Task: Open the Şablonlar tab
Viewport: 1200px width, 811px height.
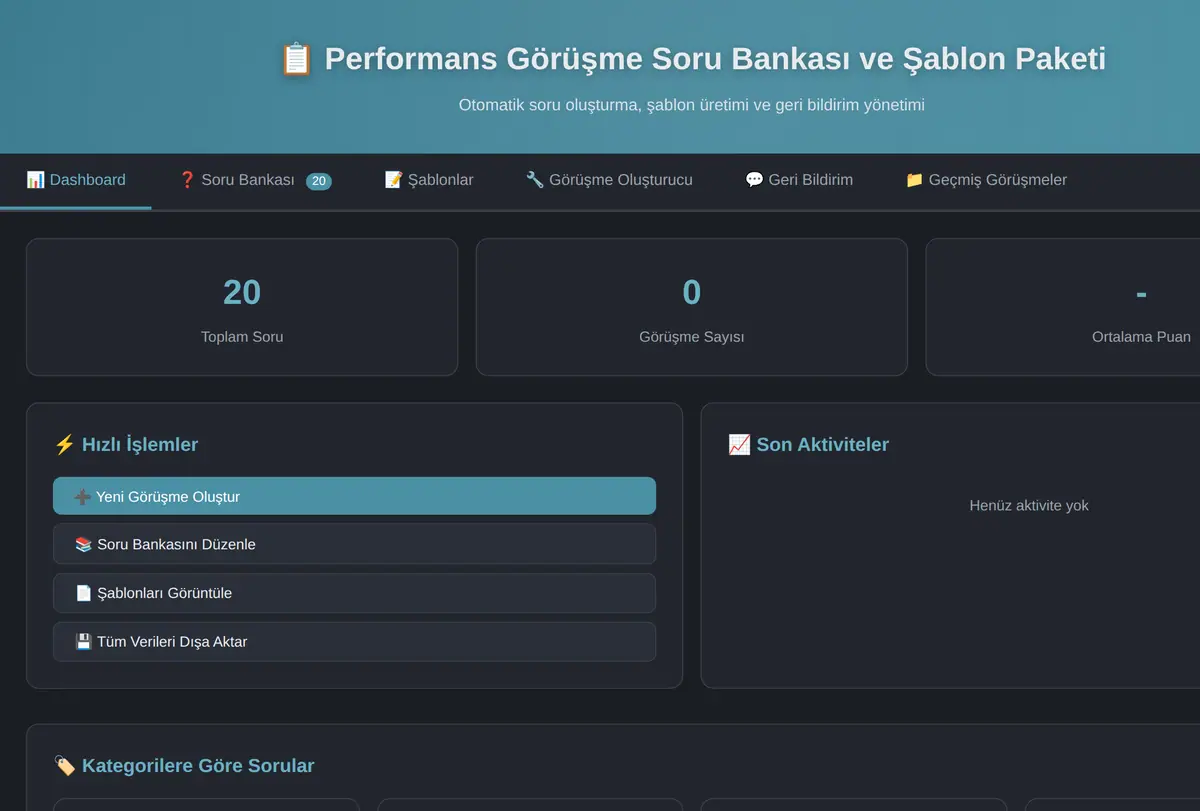Action: tap(429, 180)
